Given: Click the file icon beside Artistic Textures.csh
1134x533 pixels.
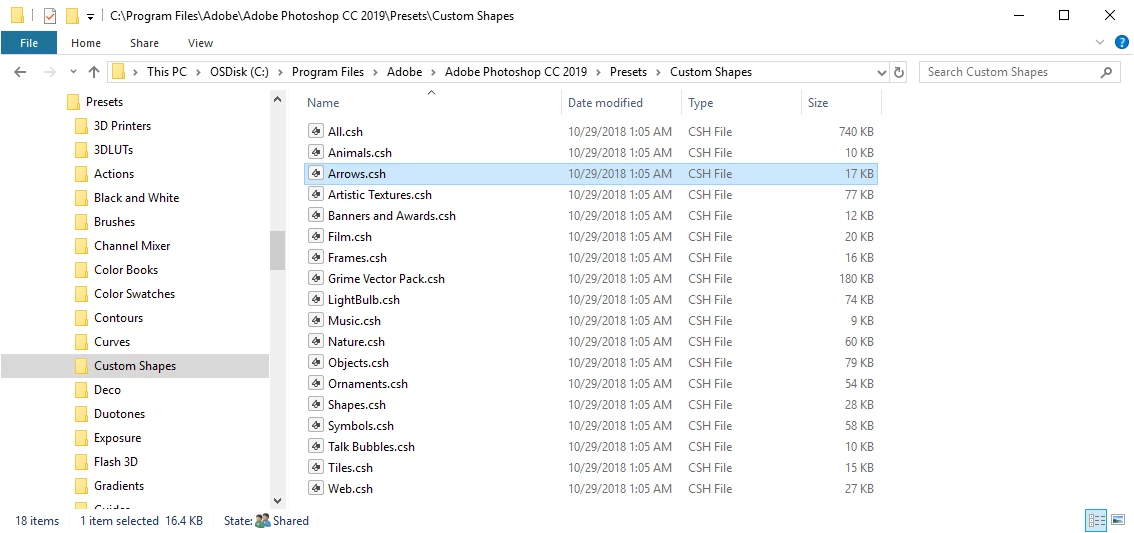Looking at the screenshot, I should click(x=315, y=195).
